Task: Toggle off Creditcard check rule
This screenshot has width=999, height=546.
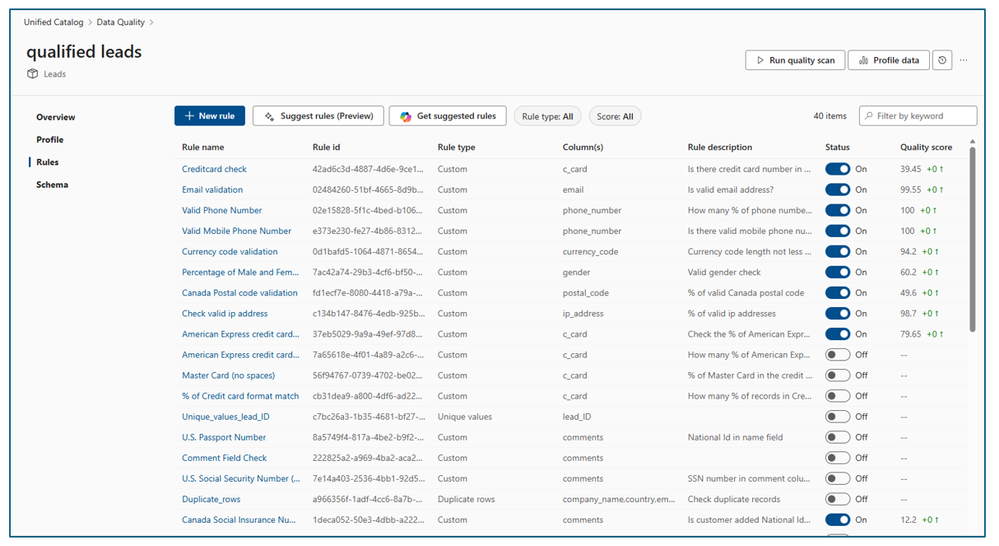Action: click(x=837, y=169)
